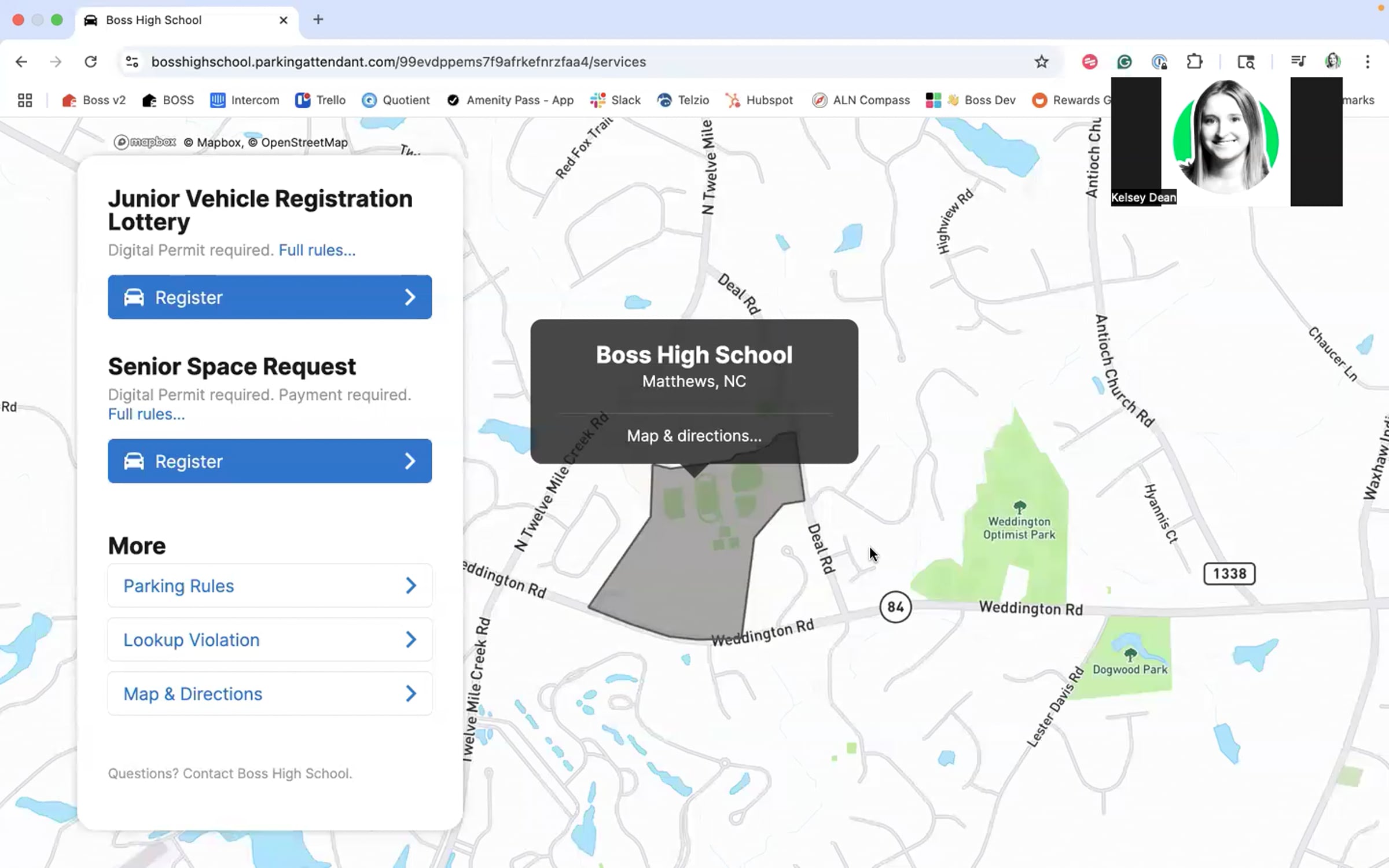Open Full rules for Junior Lottery
This screenshot has height=868, width=1389.
coord(317,250)
